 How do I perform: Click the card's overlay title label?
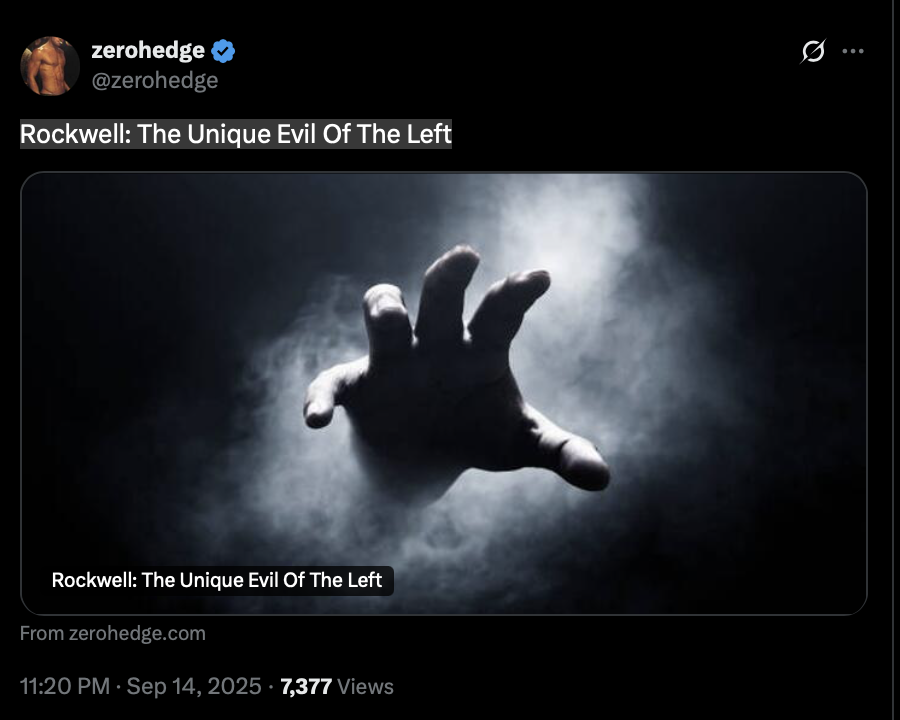click(217, 580)
